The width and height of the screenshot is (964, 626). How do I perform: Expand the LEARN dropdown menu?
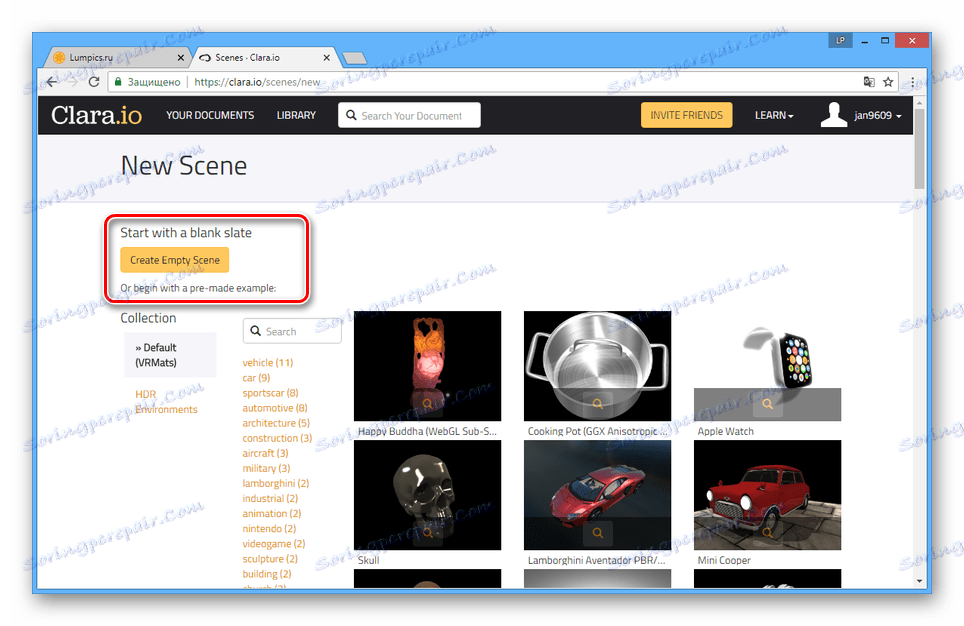point(774,115)
